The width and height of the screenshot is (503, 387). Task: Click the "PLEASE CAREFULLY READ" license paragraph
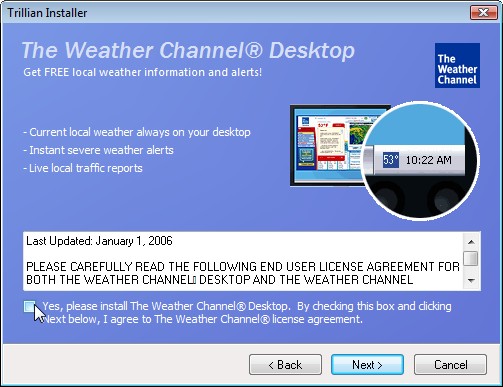click(243, 273)
